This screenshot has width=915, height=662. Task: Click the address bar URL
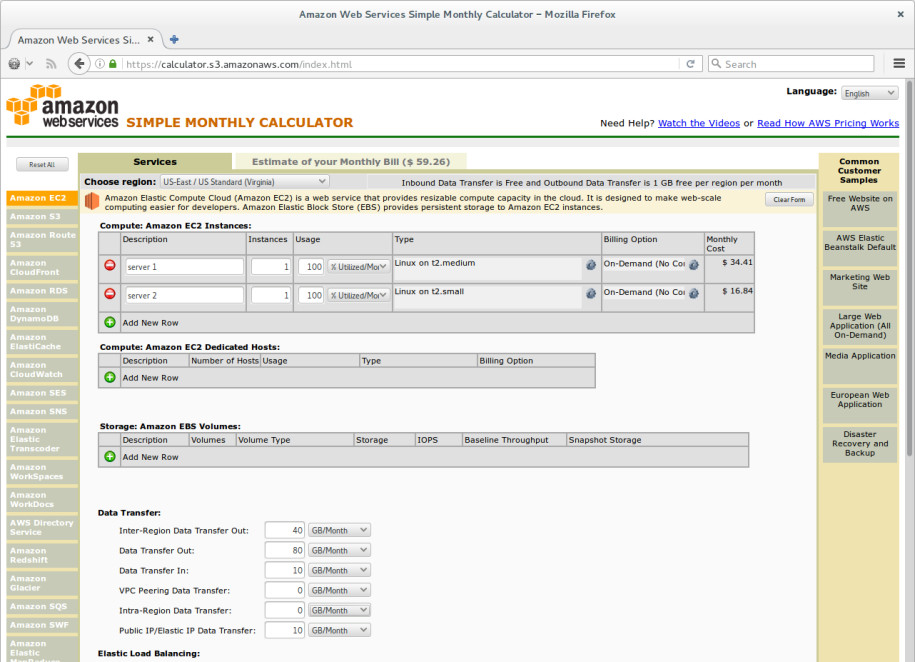[x=400, y=64]
